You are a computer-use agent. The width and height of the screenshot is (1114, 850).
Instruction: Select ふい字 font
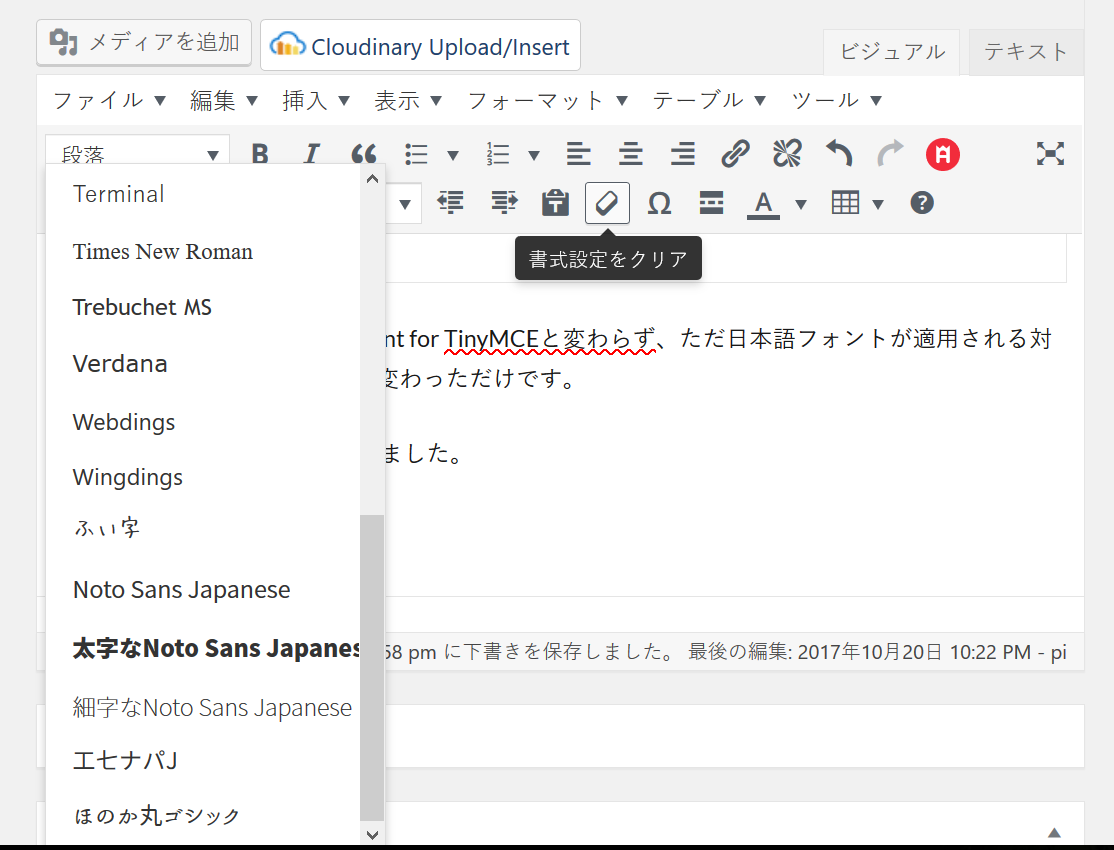(x=203, y=528)
